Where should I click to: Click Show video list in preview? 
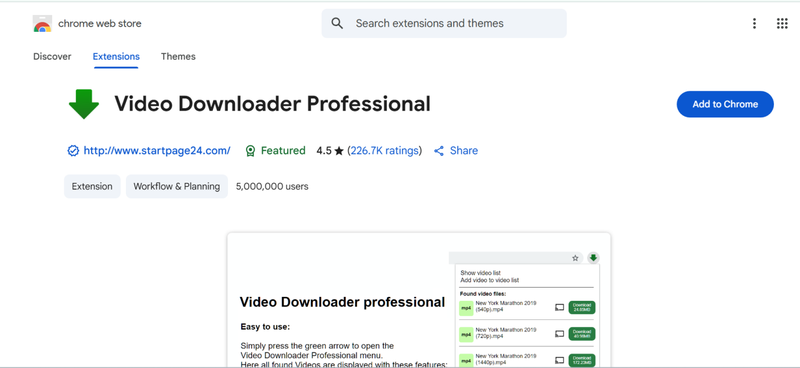pyautogui.click(x=481, y=273)
